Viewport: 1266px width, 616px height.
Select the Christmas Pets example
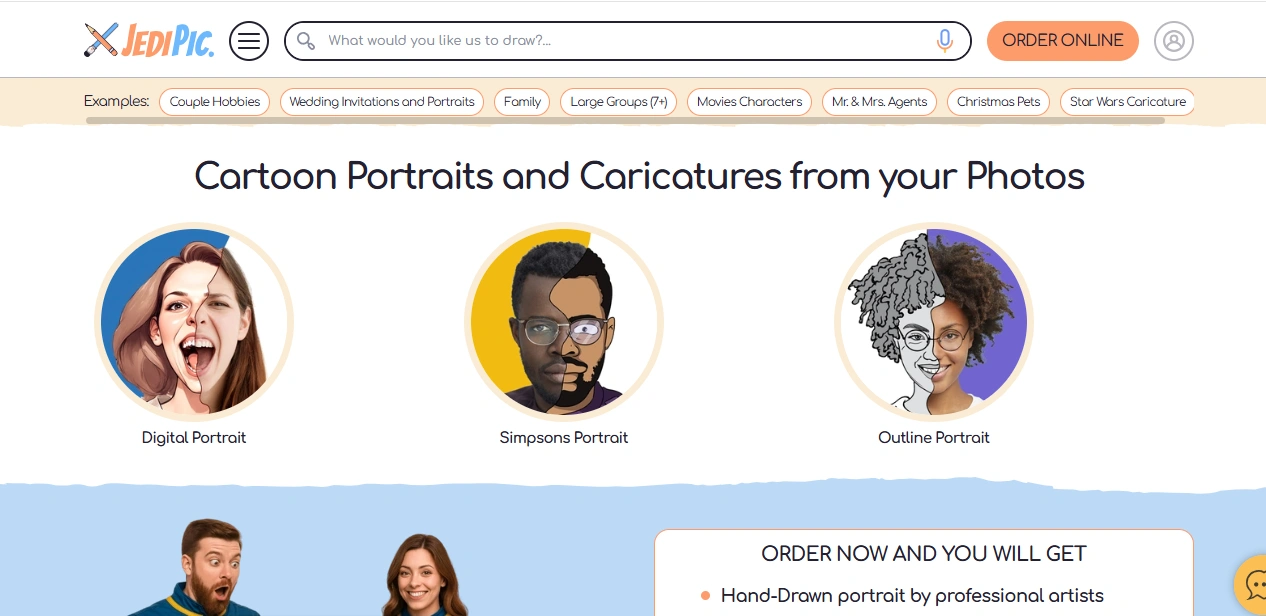tap(998, 102)
